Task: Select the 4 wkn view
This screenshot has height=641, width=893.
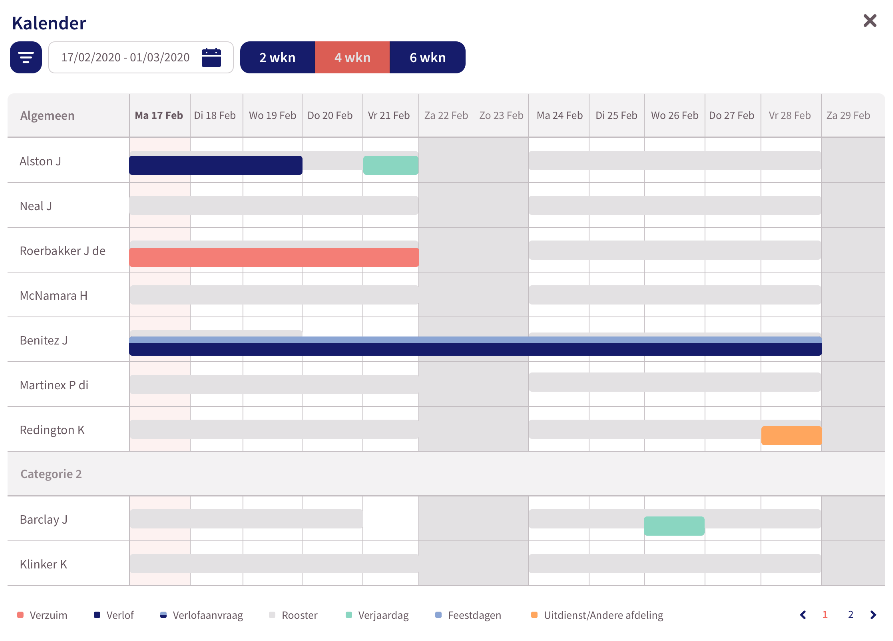Action: click(353, 57)
